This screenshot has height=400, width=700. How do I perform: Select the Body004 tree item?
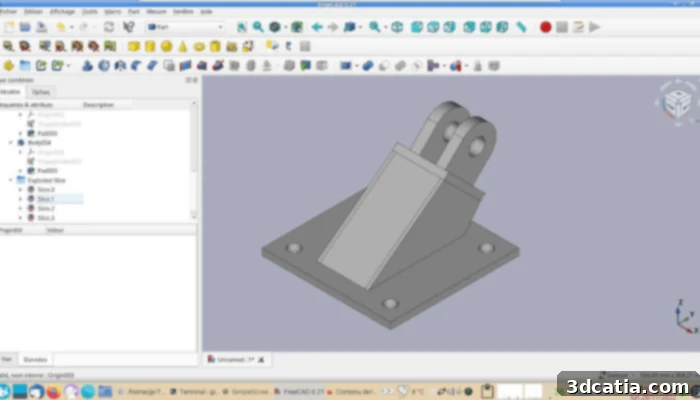point(39,143)
